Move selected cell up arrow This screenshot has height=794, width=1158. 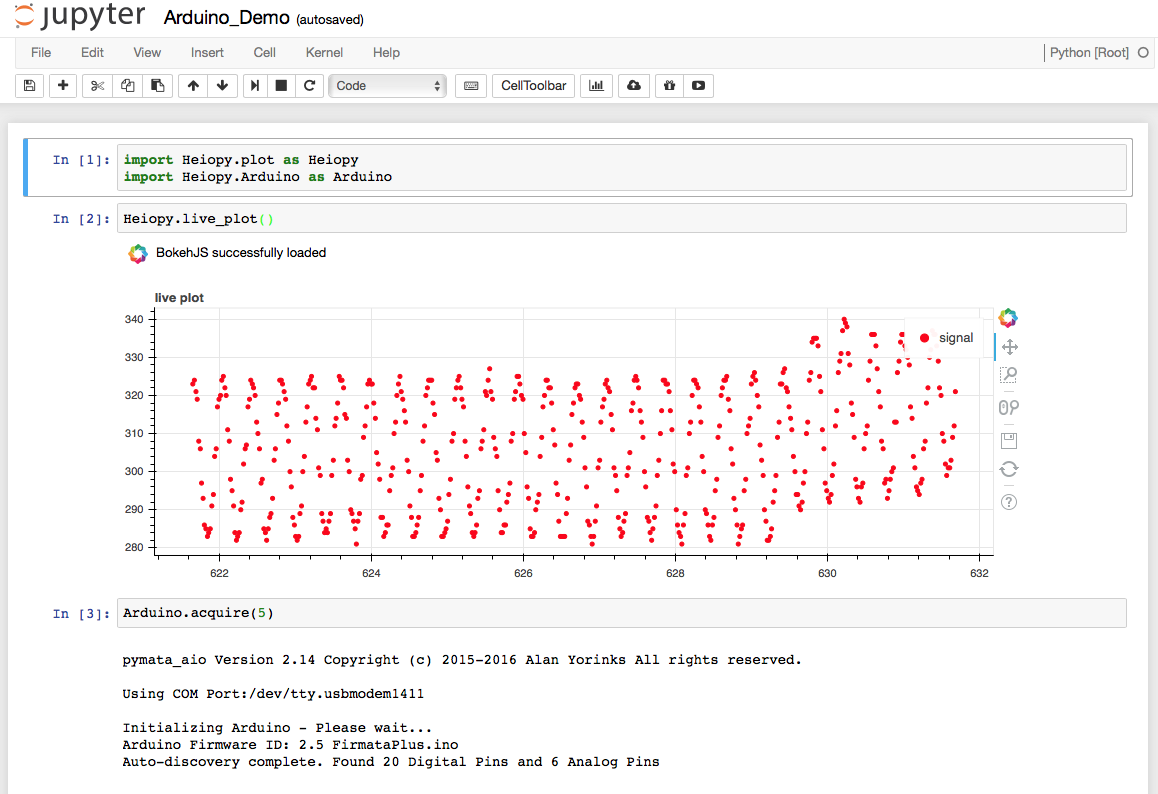(x=193, y=86)
